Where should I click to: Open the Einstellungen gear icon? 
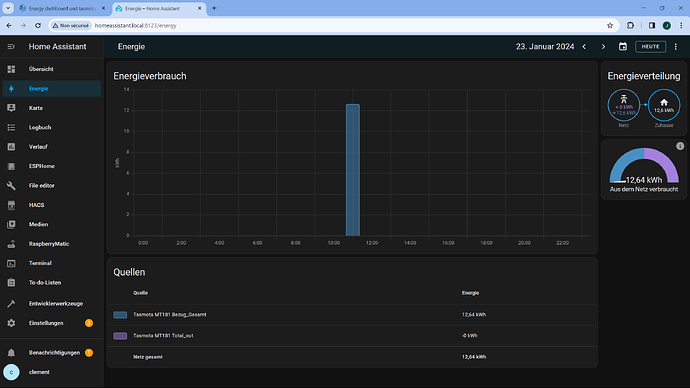click(11, 323)
